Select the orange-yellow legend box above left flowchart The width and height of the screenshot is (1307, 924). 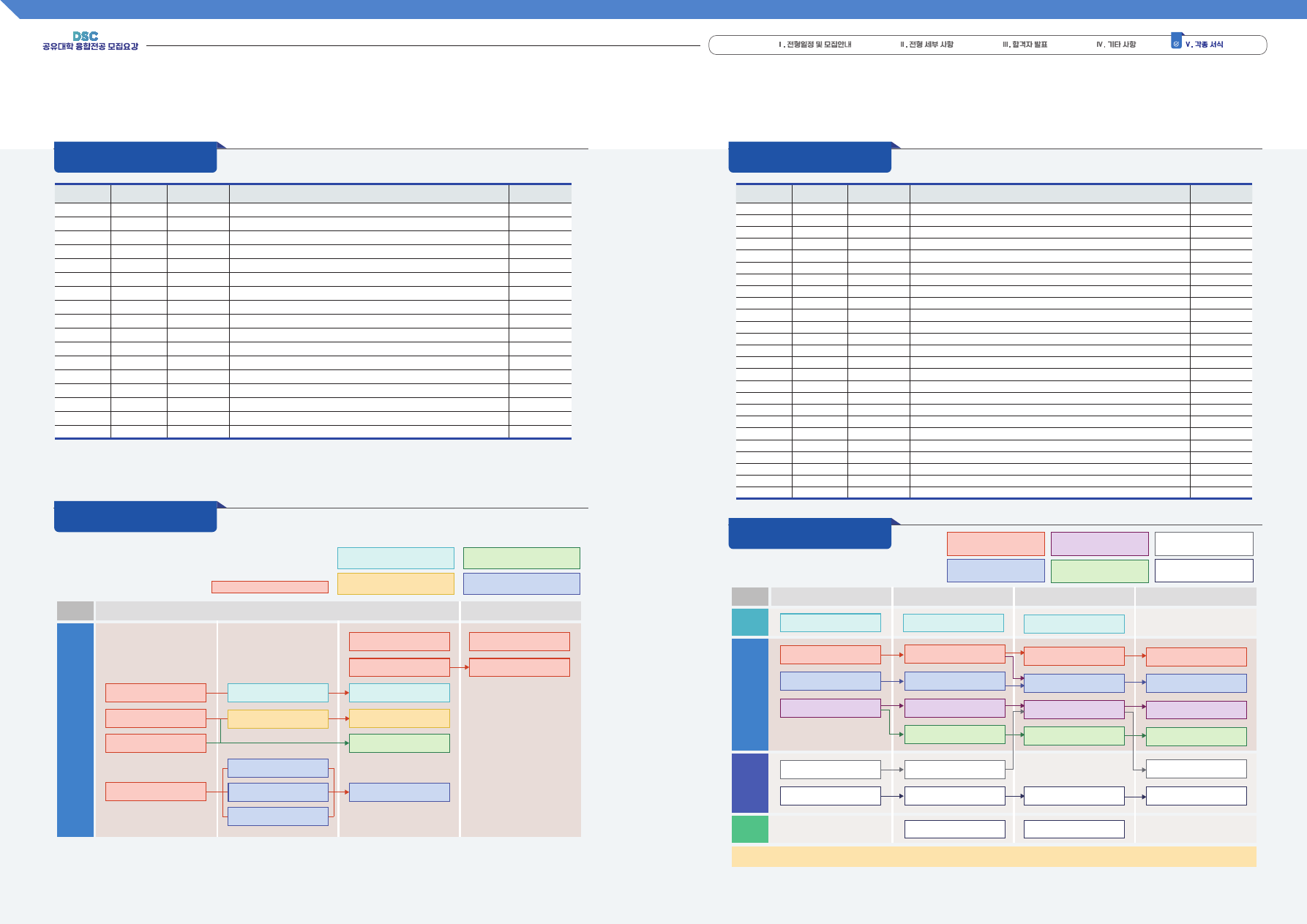point(395,584)
